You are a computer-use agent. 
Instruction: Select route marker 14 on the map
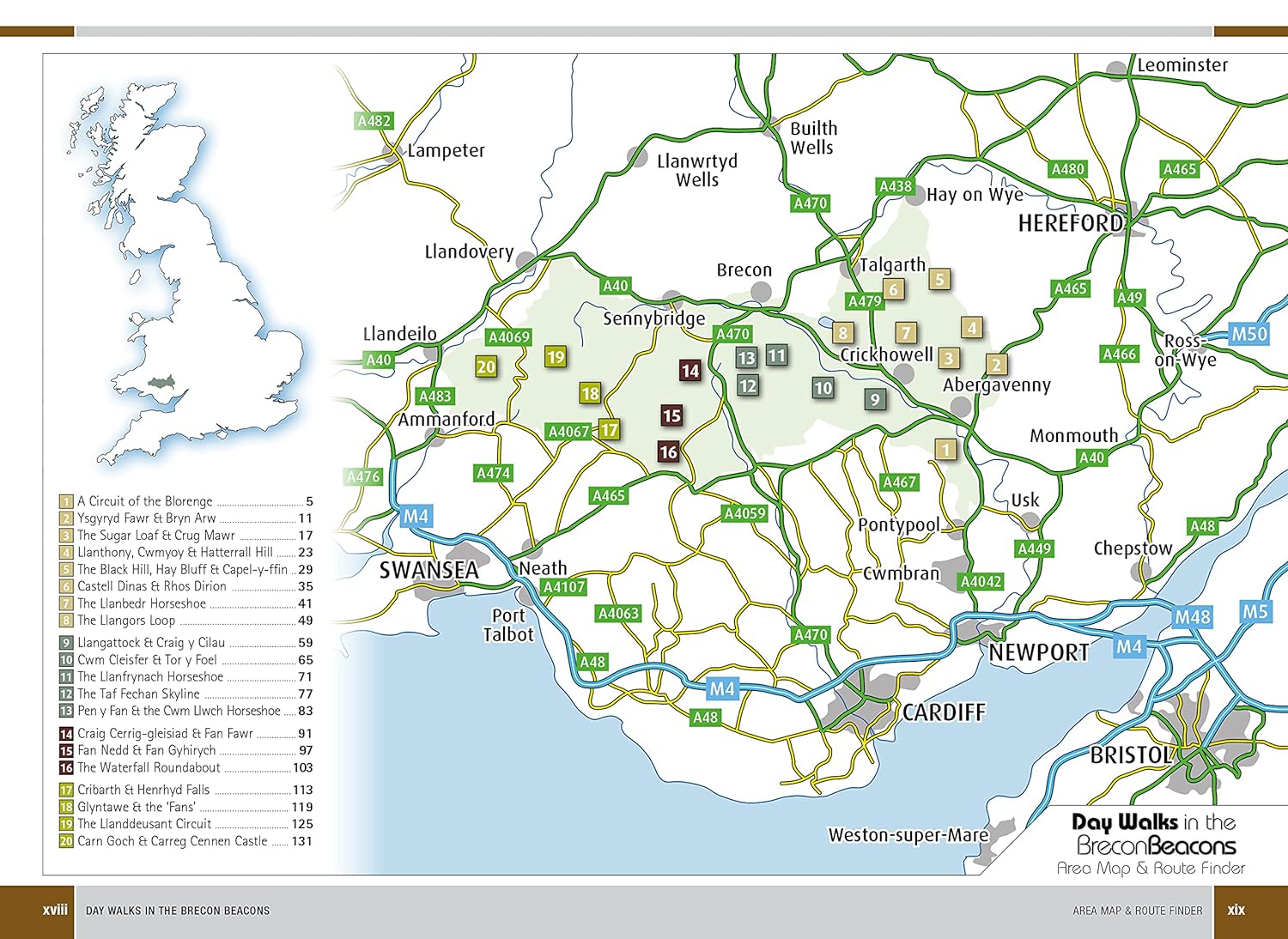tap(690, 371)
